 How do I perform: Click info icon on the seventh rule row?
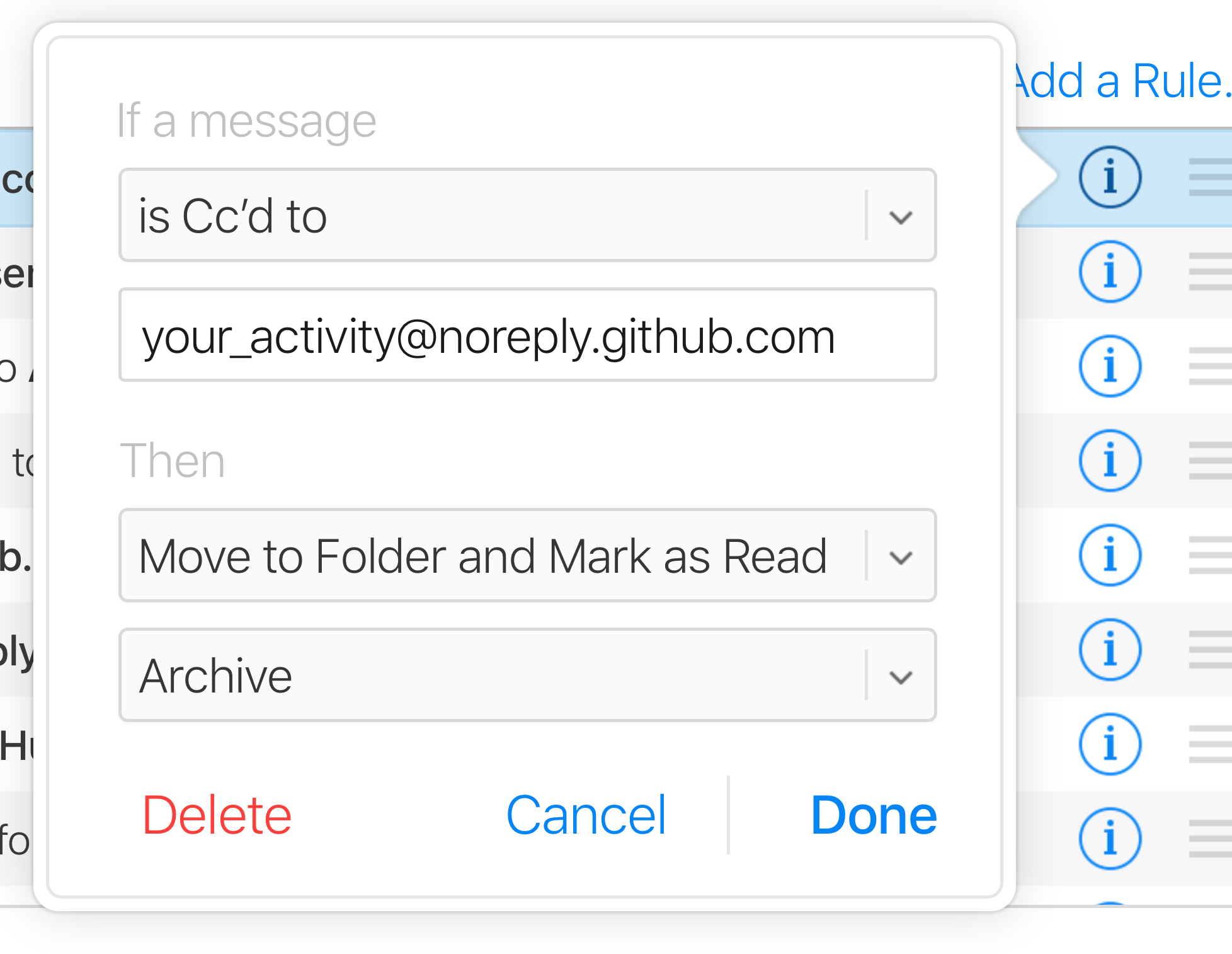click(1110, 744)
